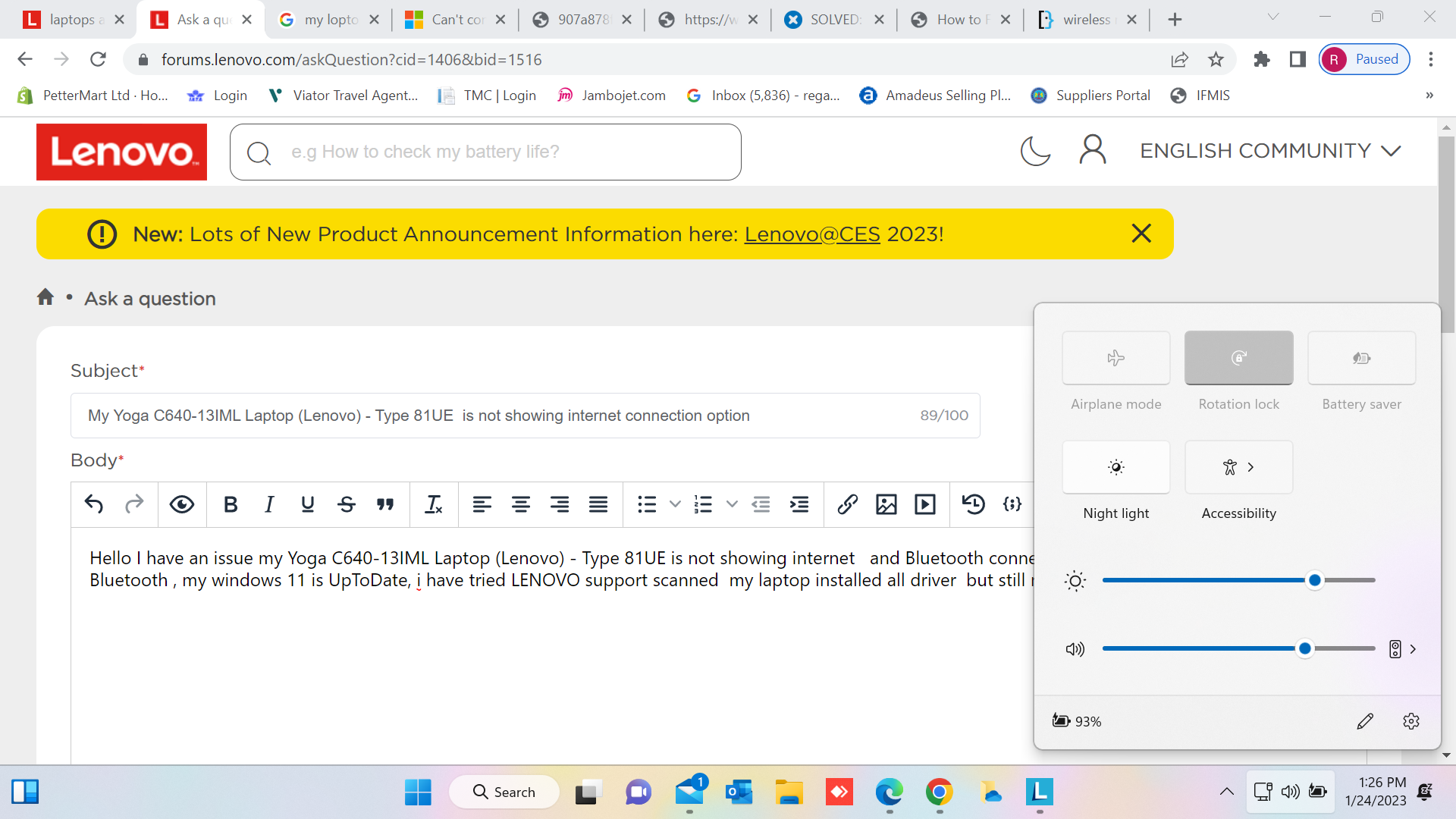1456x819 pixels.
Task: Edit quick settings with pencil icon
Action: (x=1365, y=721)
